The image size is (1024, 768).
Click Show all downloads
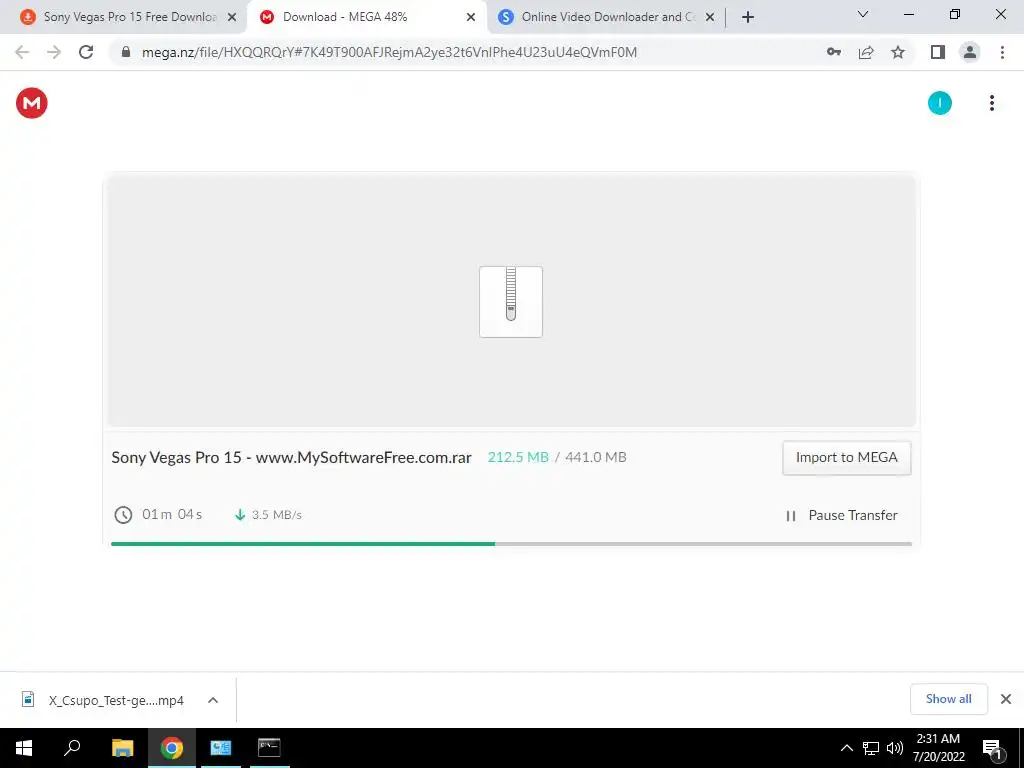(948, 699)
